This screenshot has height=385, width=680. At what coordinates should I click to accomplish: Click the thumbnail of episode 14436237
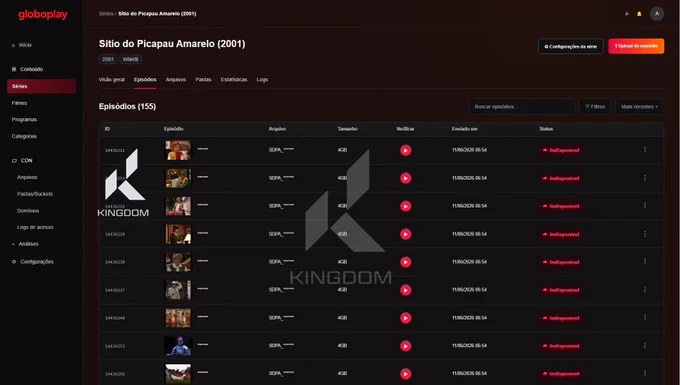pyautogui.click(x=178, y=290)
